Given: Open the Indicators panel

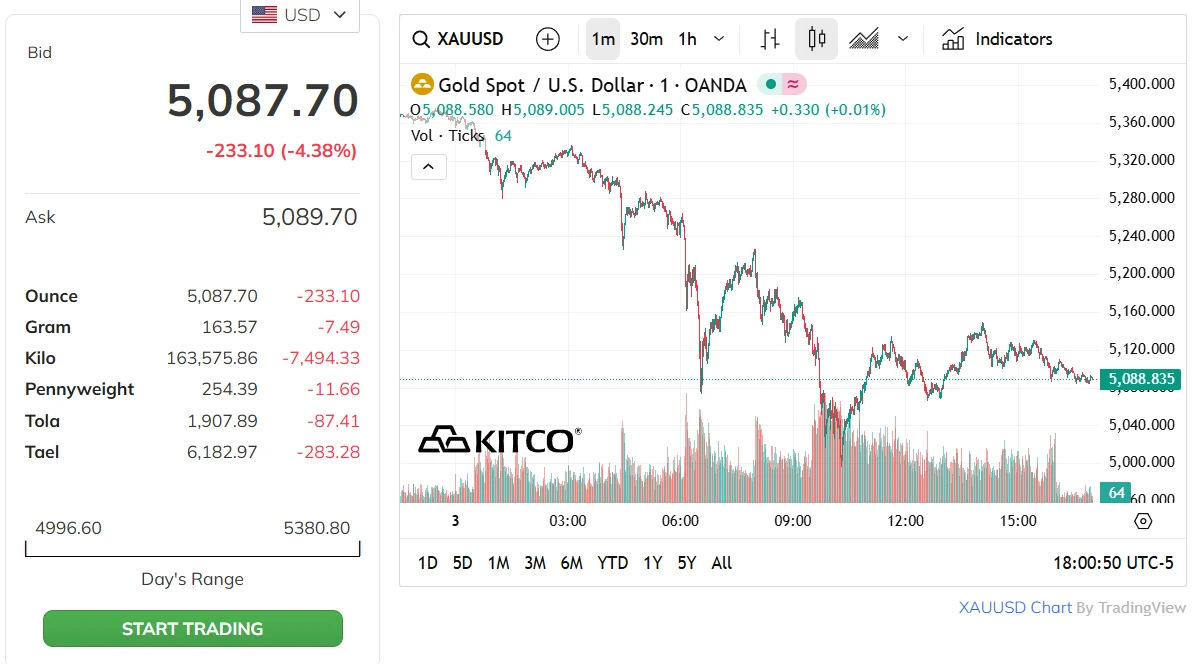Looking at the screenshot, I should tap(997, 39).
